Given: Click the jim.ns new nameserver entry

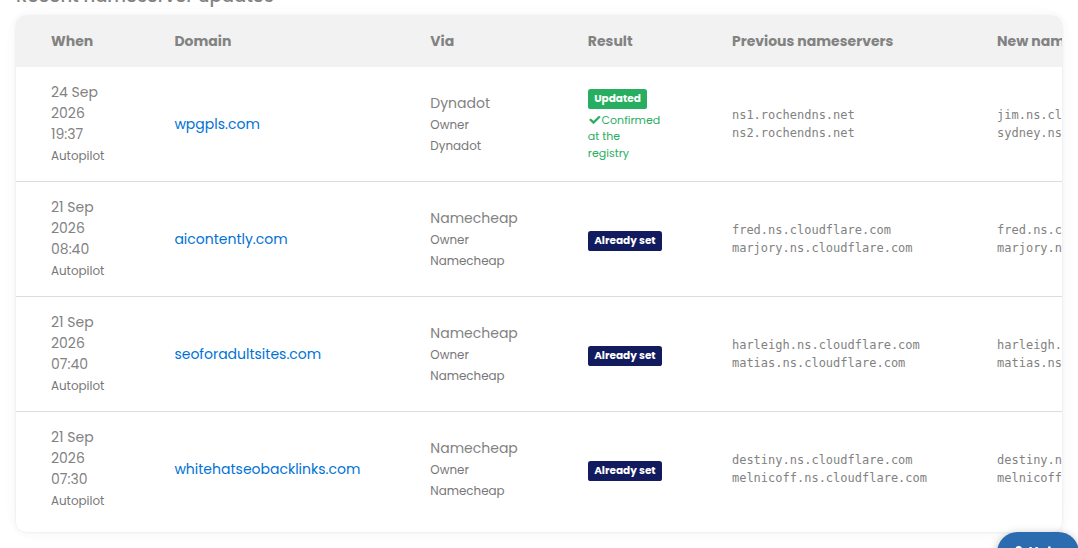Looking at the screenshot, I should tap(1029, 115).
